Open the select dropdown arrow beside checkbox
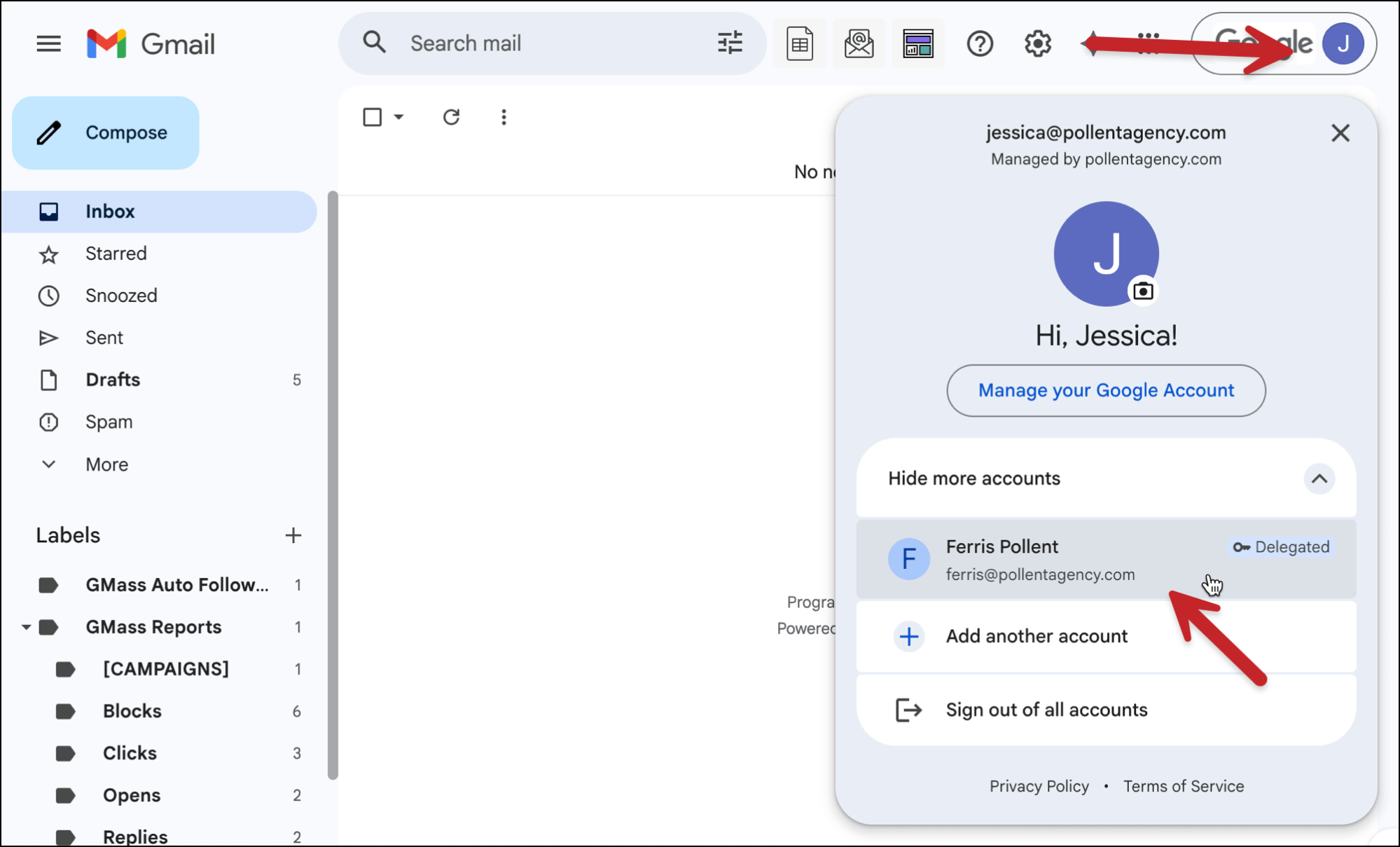 coord(398,117)
